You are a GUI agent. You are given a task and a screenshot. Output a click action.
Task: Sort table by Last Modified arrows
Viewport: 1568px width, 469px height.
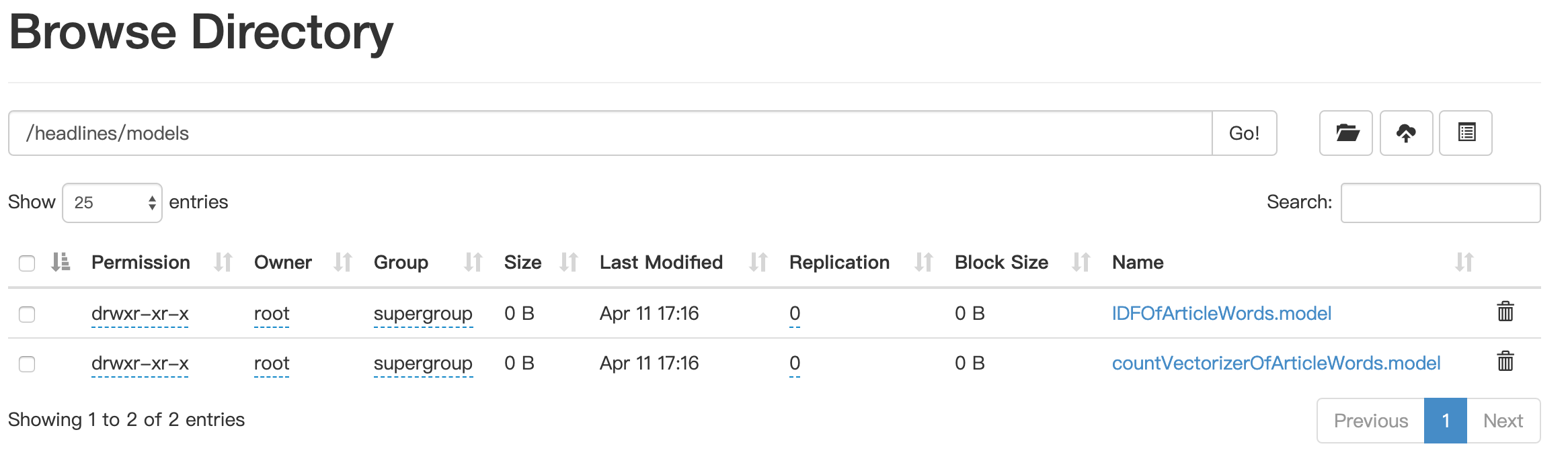pos(758,262)
